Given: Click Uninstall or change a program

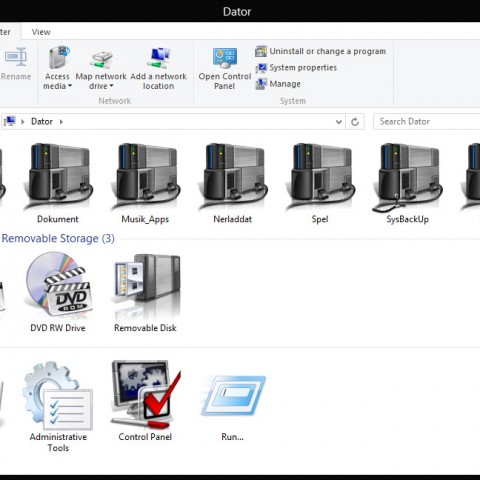Looking at the screenshot, I should 321,51.
